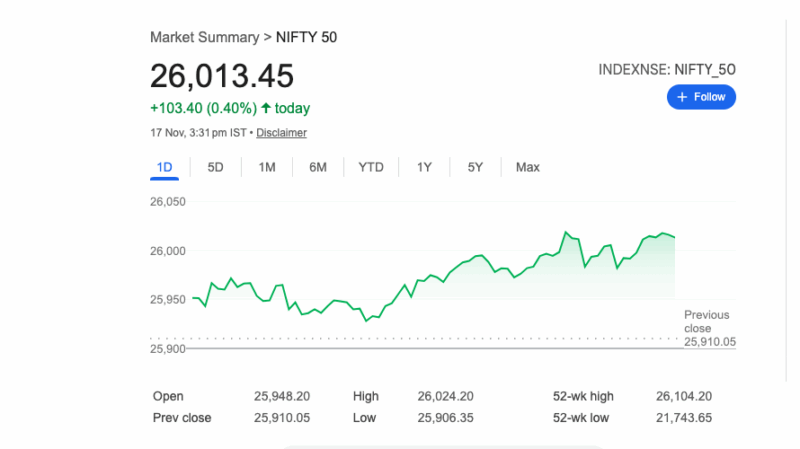Select the 1Y range tab
800x449 pixels.
(424, 167)
